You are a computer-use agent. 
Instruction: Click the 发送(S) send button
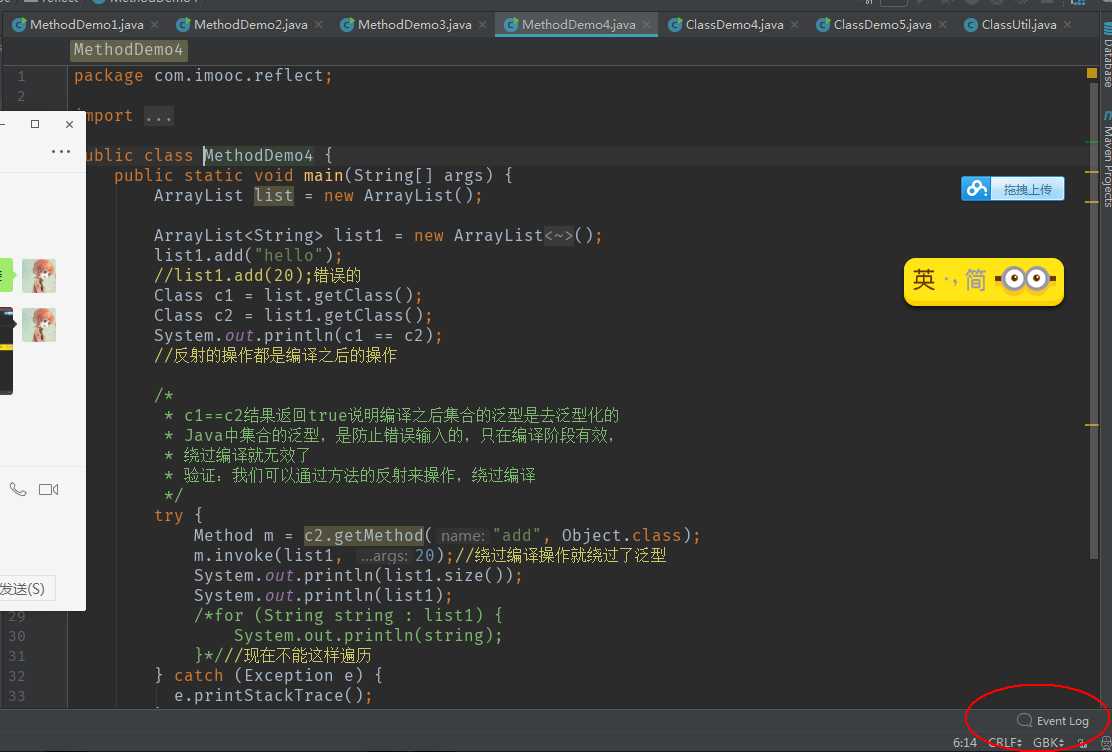27,589
